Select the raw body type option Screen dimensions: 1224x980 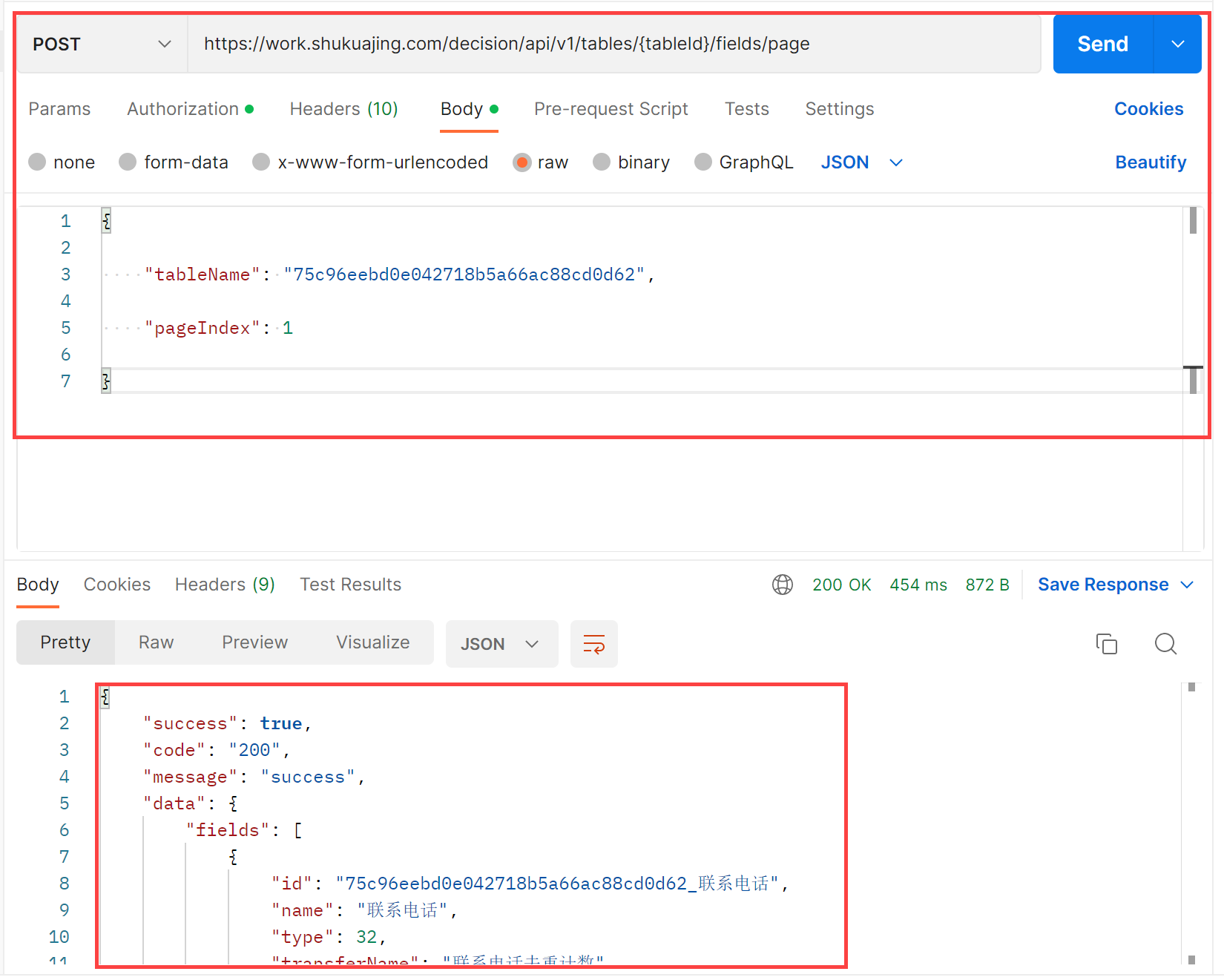pyautogui.click(x=522, y=162)
